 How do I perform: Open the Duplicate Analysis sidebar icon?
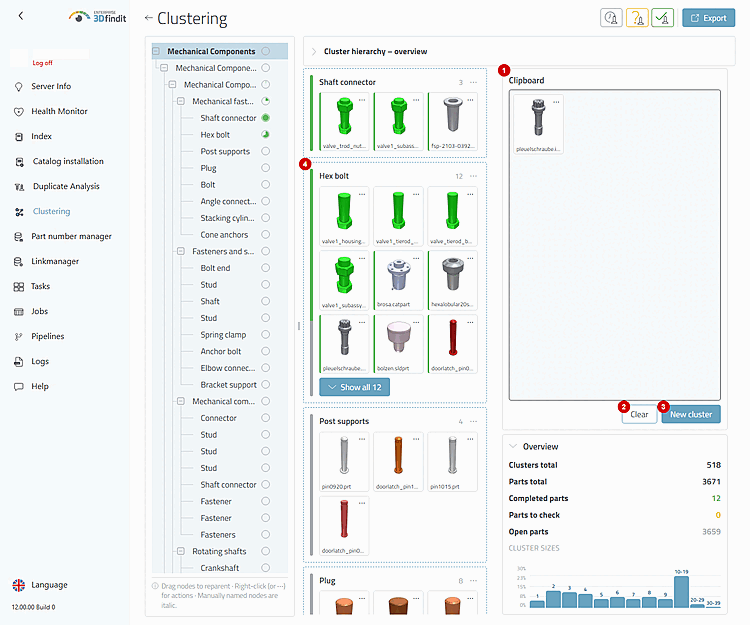pyautogui.click(x=19, y=186)
